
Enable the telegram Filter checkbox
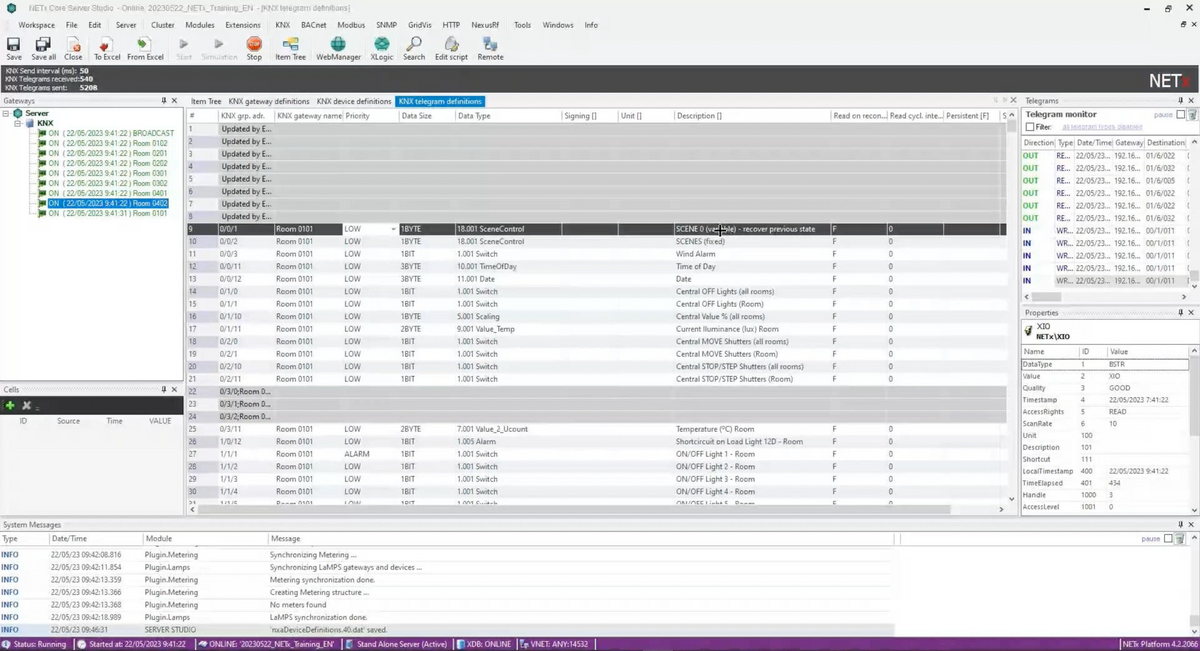pyautogui.click(x=1031, y=127)
